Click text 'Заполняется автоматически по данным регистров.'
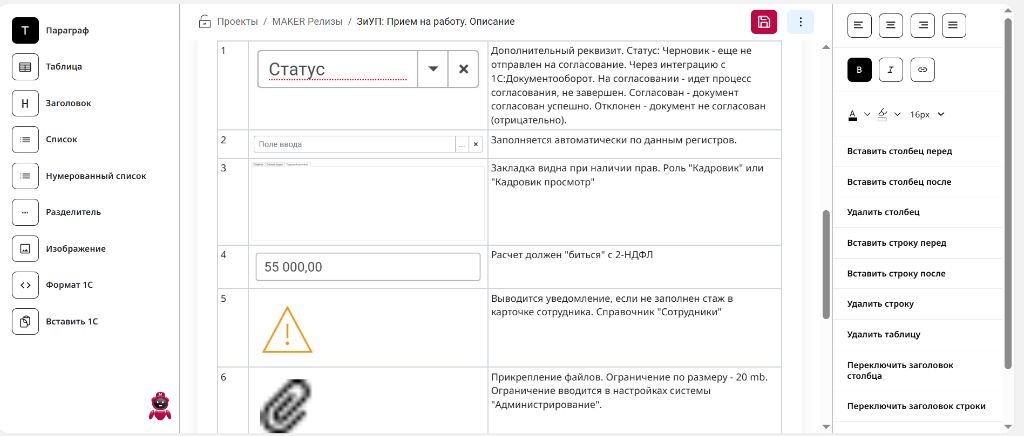 pos(614,140)
